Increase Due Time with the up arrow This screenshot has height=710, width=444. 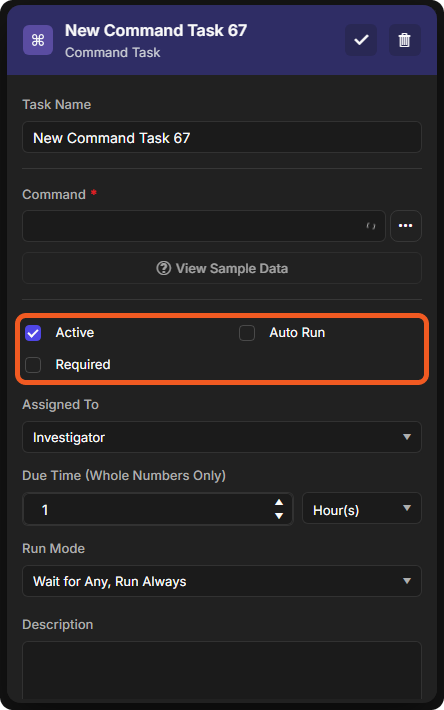click(x=279, y=502)
